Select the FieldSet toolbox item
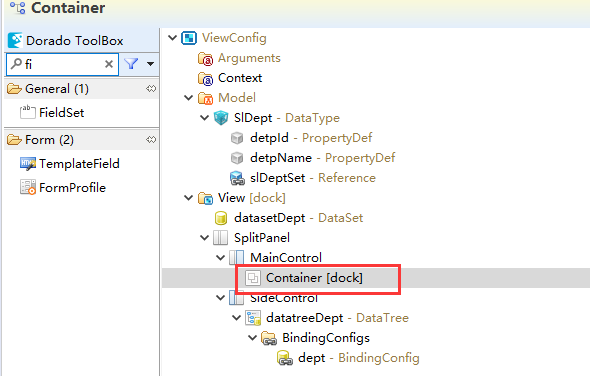Viewport: 590px width, 376px height. tap(52, 113)
